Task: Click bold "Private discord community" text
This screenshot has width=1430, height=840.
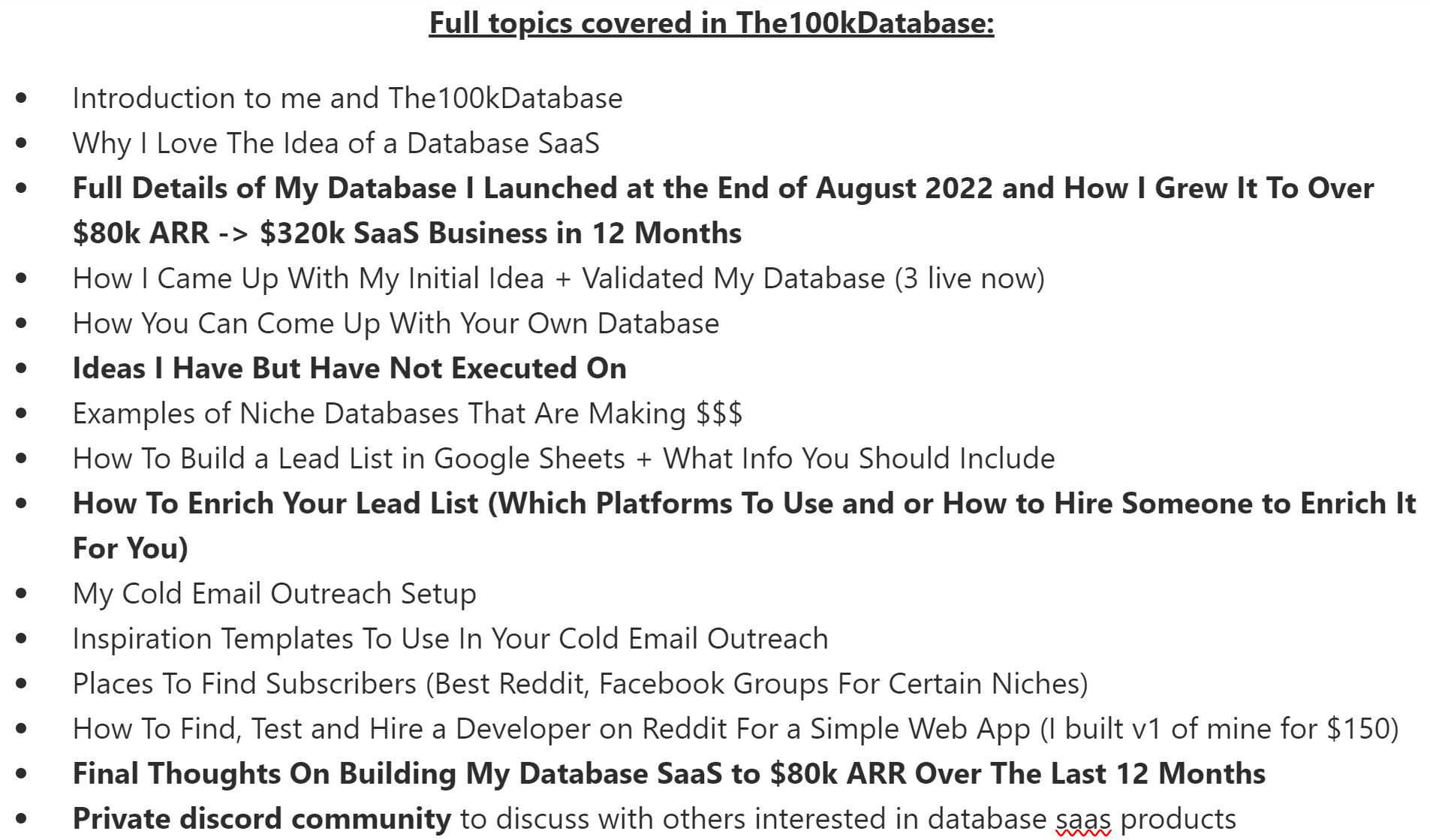Action: tap(261, 819)
